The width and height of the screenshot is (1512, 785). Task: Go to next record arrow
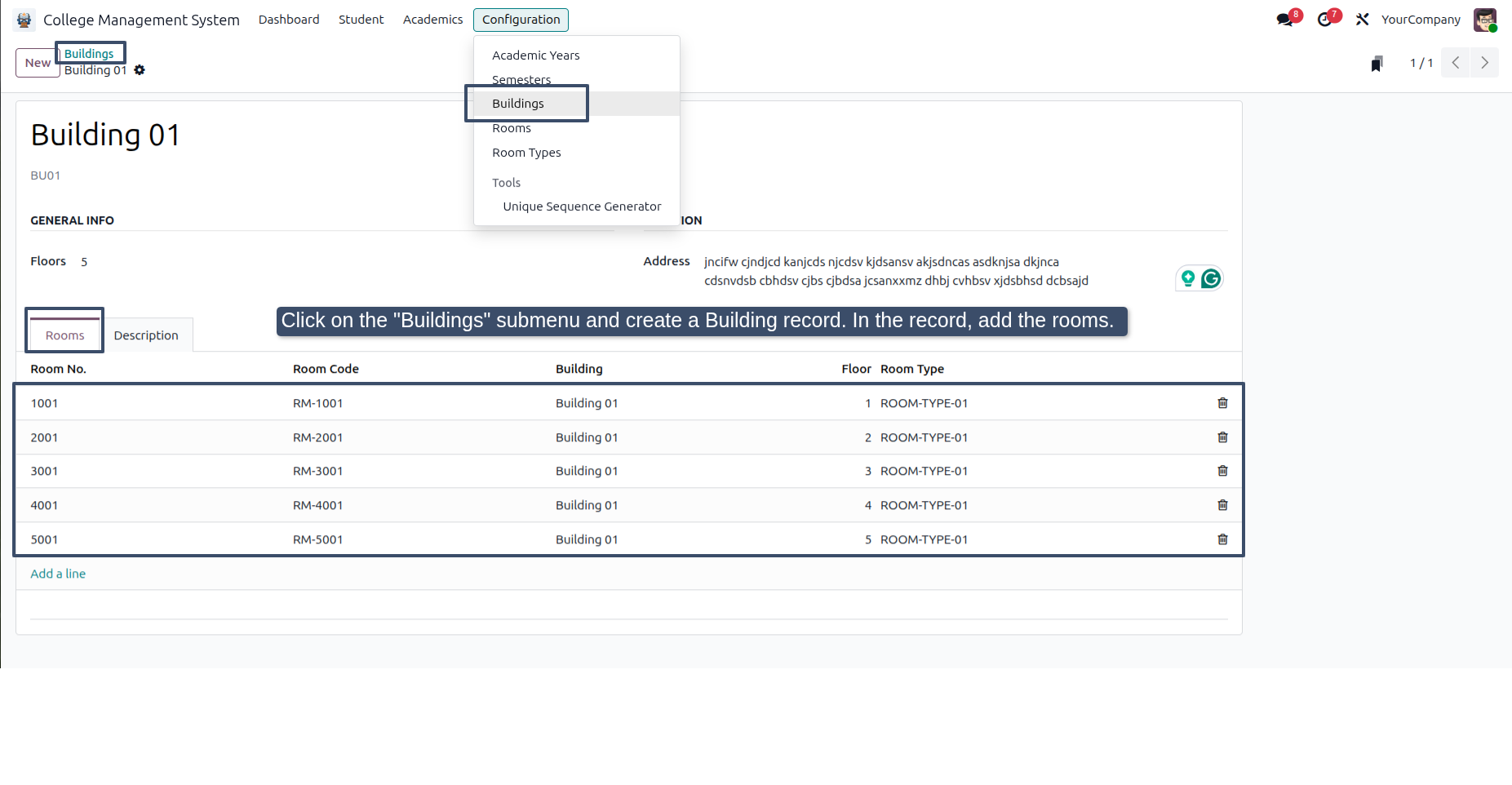pos(1484,63)
